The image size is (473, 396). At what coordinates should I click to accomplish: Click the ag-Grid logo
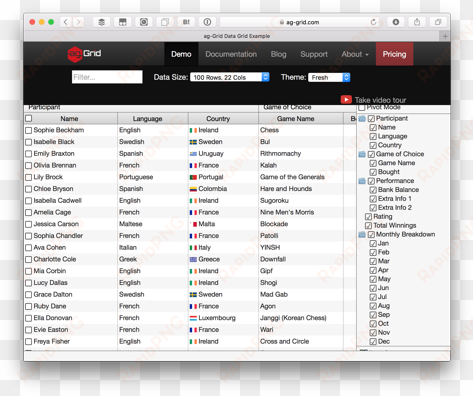tap(84, 54)
